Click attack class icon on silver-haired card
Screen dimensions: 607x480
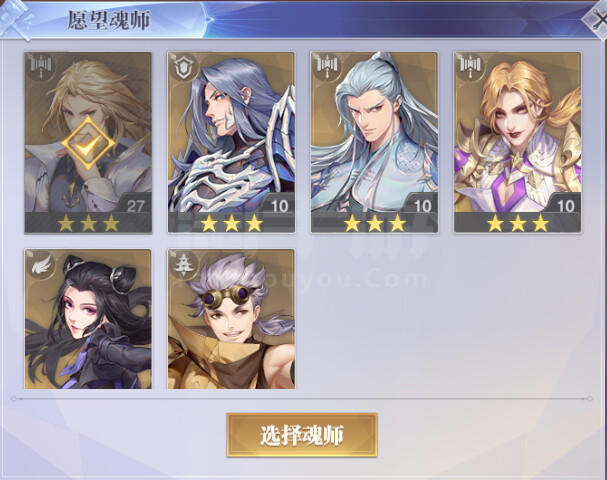tap(328, 67)
